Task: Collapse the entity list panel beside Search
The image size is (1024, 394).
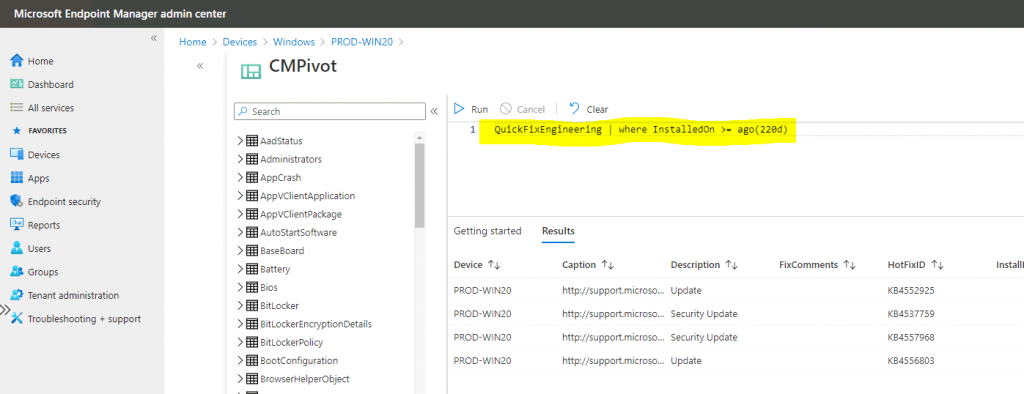Action: click(434, 111)
